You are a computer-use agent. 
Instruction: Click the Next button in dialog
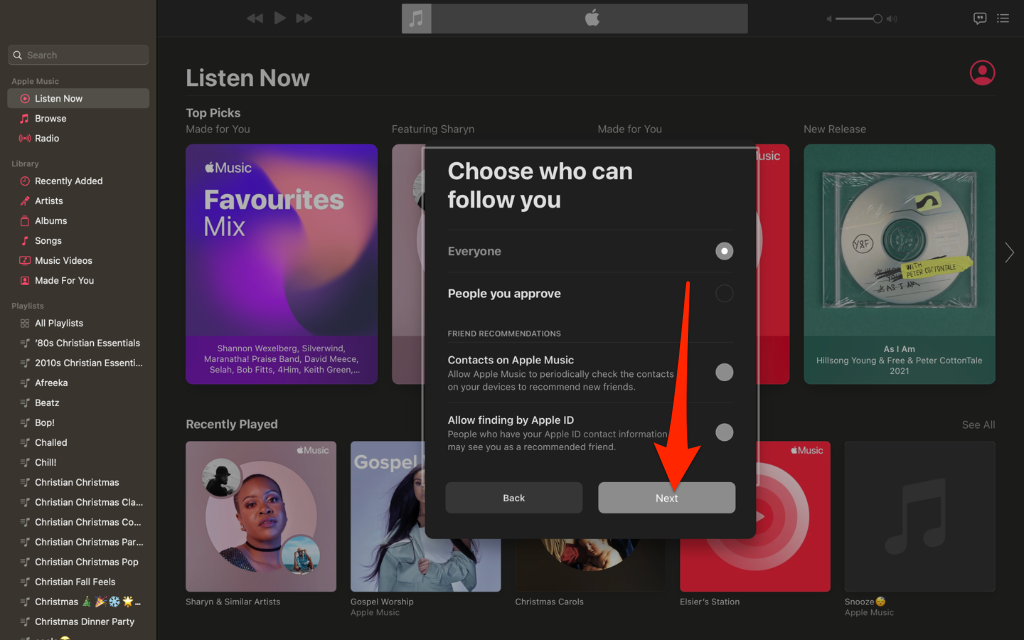[x=667, y=498]
